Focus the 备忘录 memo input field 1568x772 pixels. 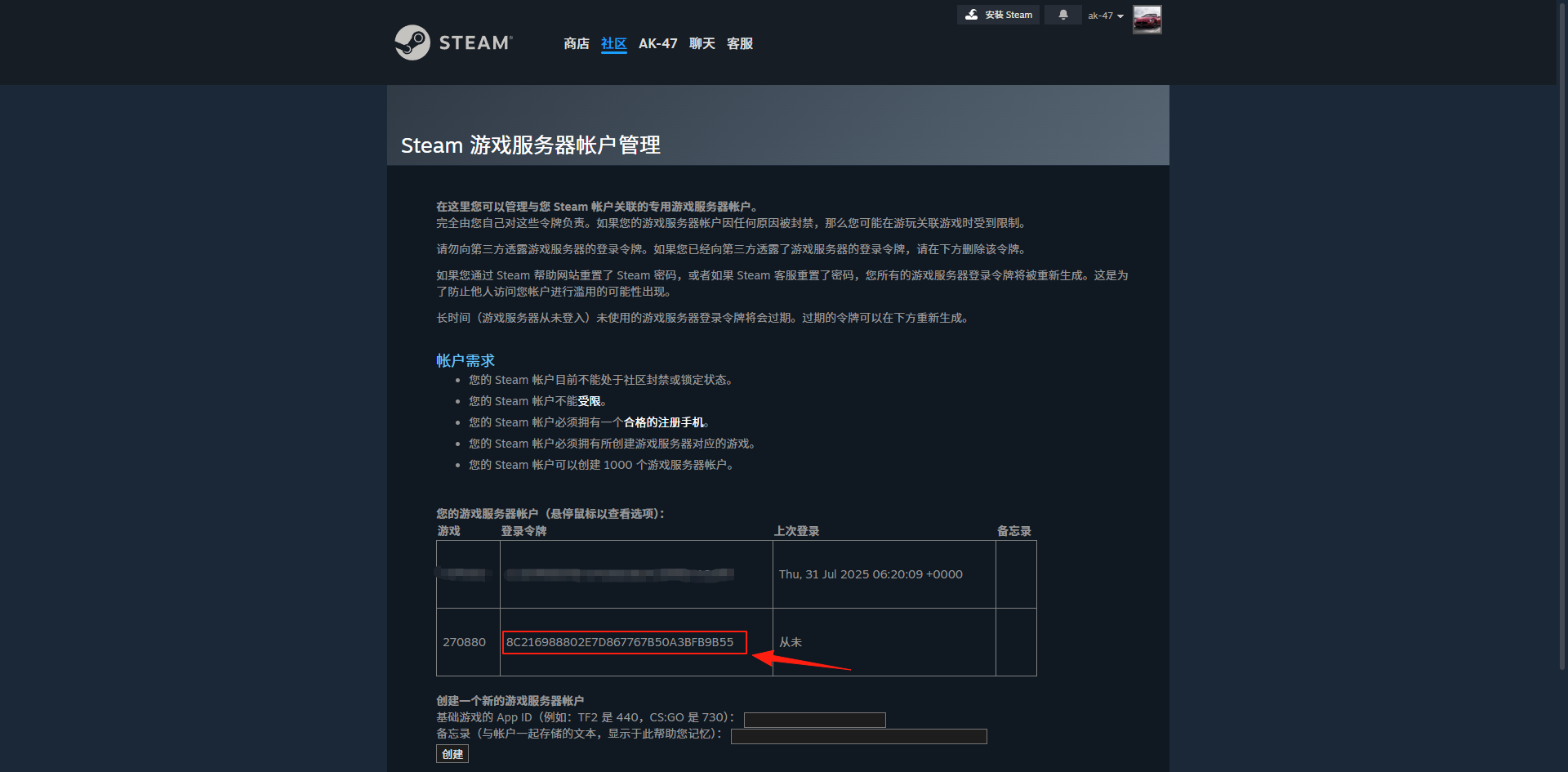coord(859,736)
